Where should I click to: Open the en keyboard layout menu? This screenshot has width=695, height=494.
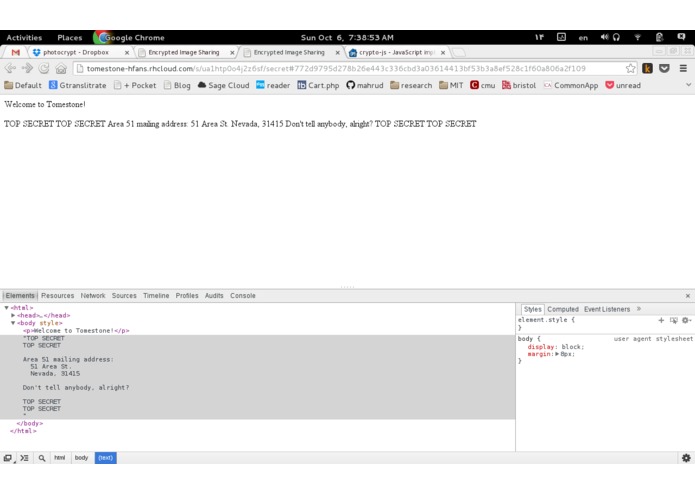(583, 38)
